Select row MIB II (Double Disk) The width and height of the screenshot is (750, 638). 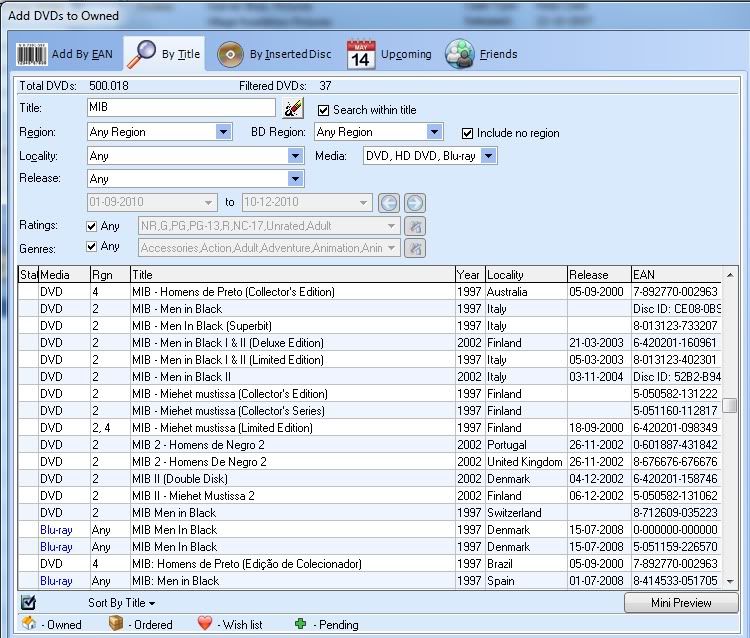pyautogui.click(x=369, y=479)
